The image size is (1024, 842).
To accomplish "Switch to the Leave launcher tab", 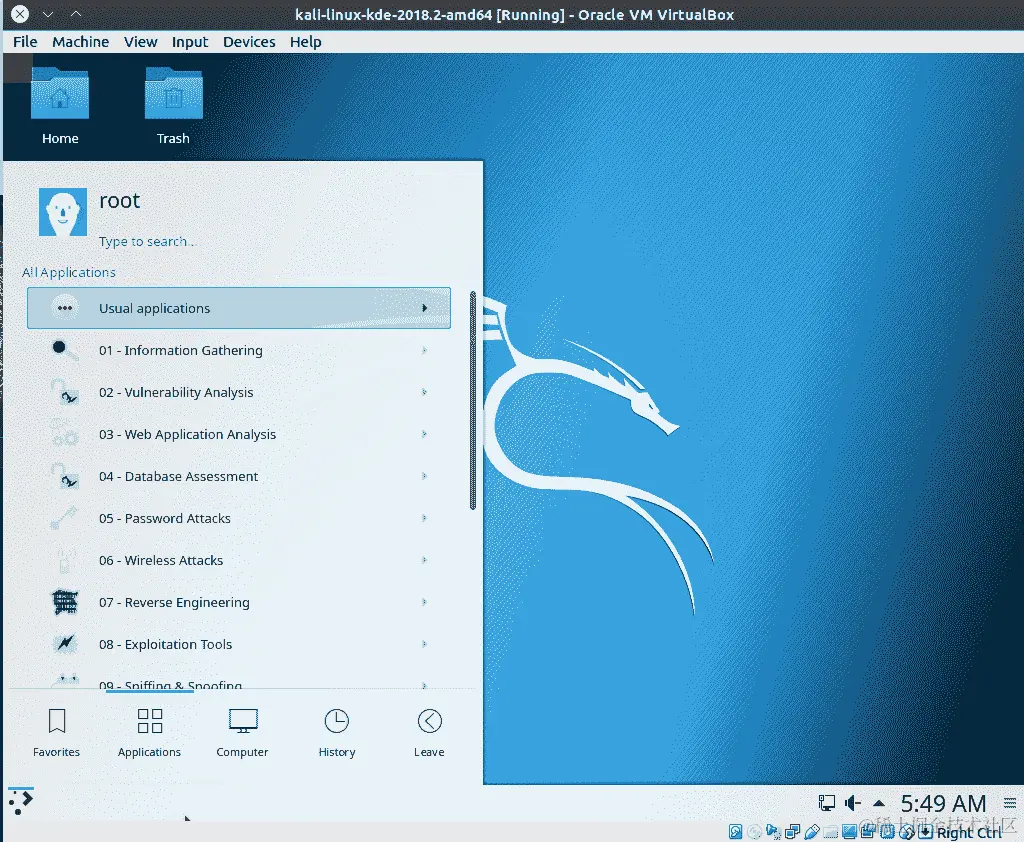I will [429, 733].
